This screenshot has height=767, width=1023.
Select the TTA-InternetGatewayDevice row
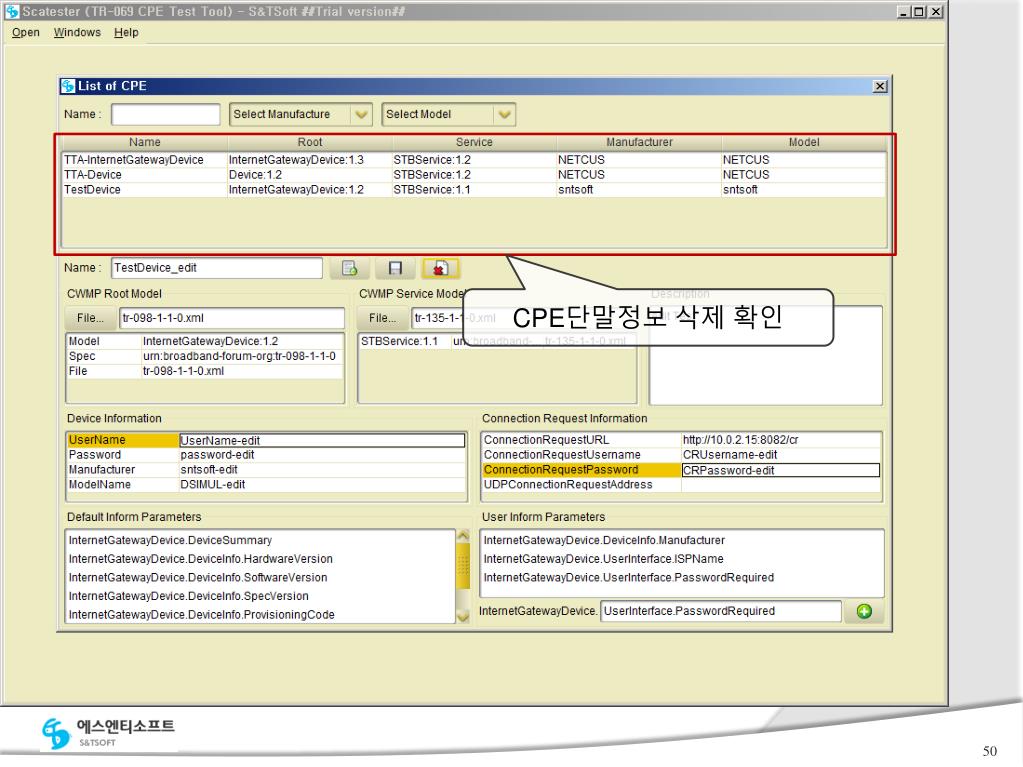coord(474,160)
